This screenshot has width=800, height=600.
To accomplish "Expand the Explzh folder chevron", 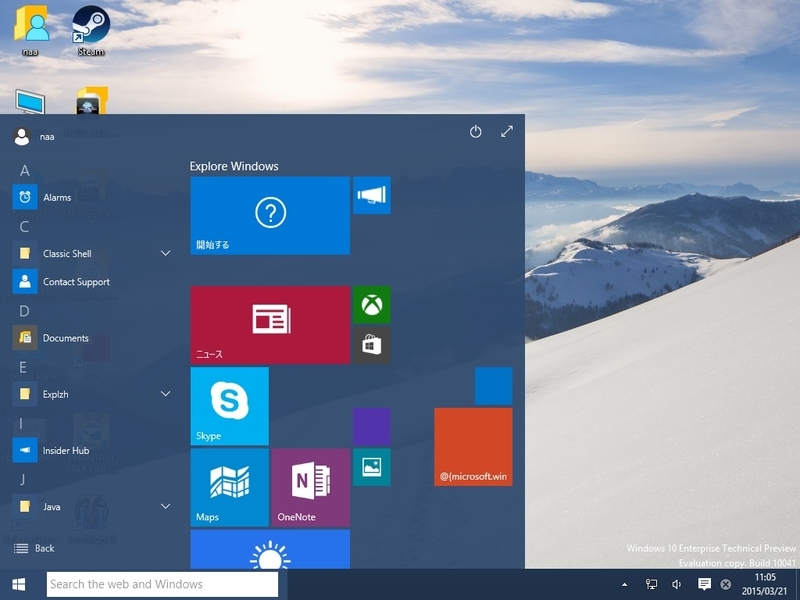I will pos(166,393).
